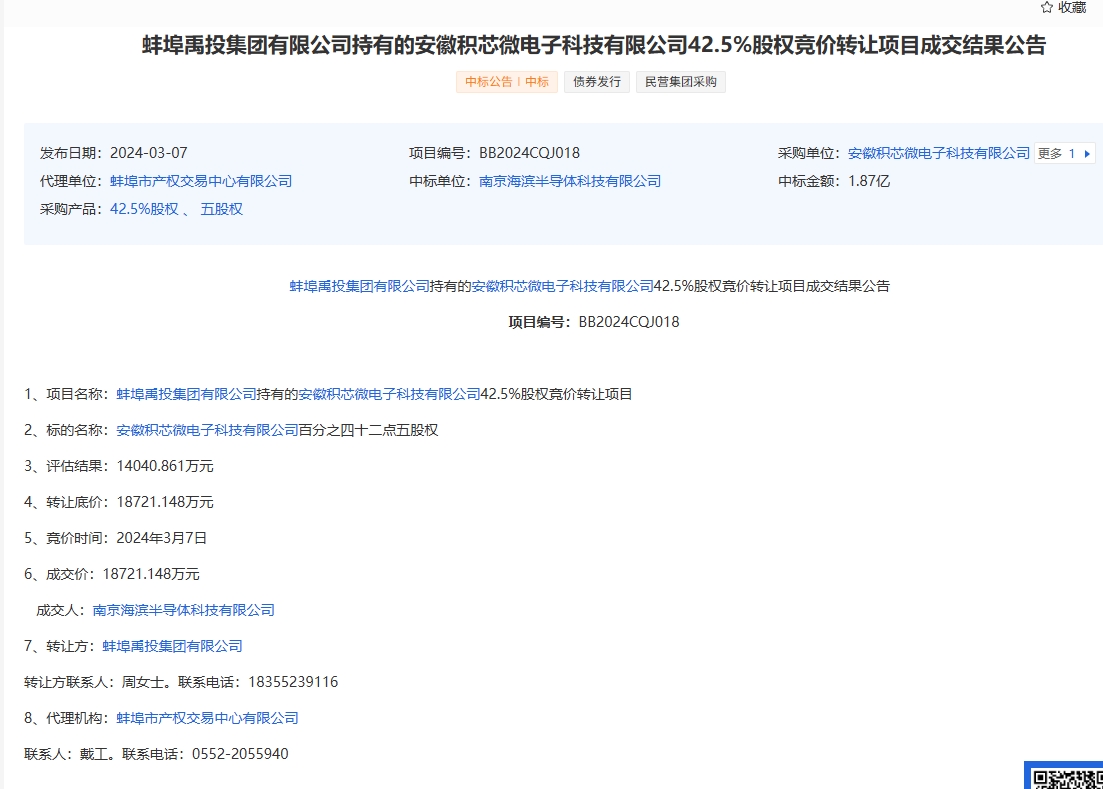Click the 发布日期 value 2024-03-07
Viewport: 1103px width, 789px height.
click(148, 153)
